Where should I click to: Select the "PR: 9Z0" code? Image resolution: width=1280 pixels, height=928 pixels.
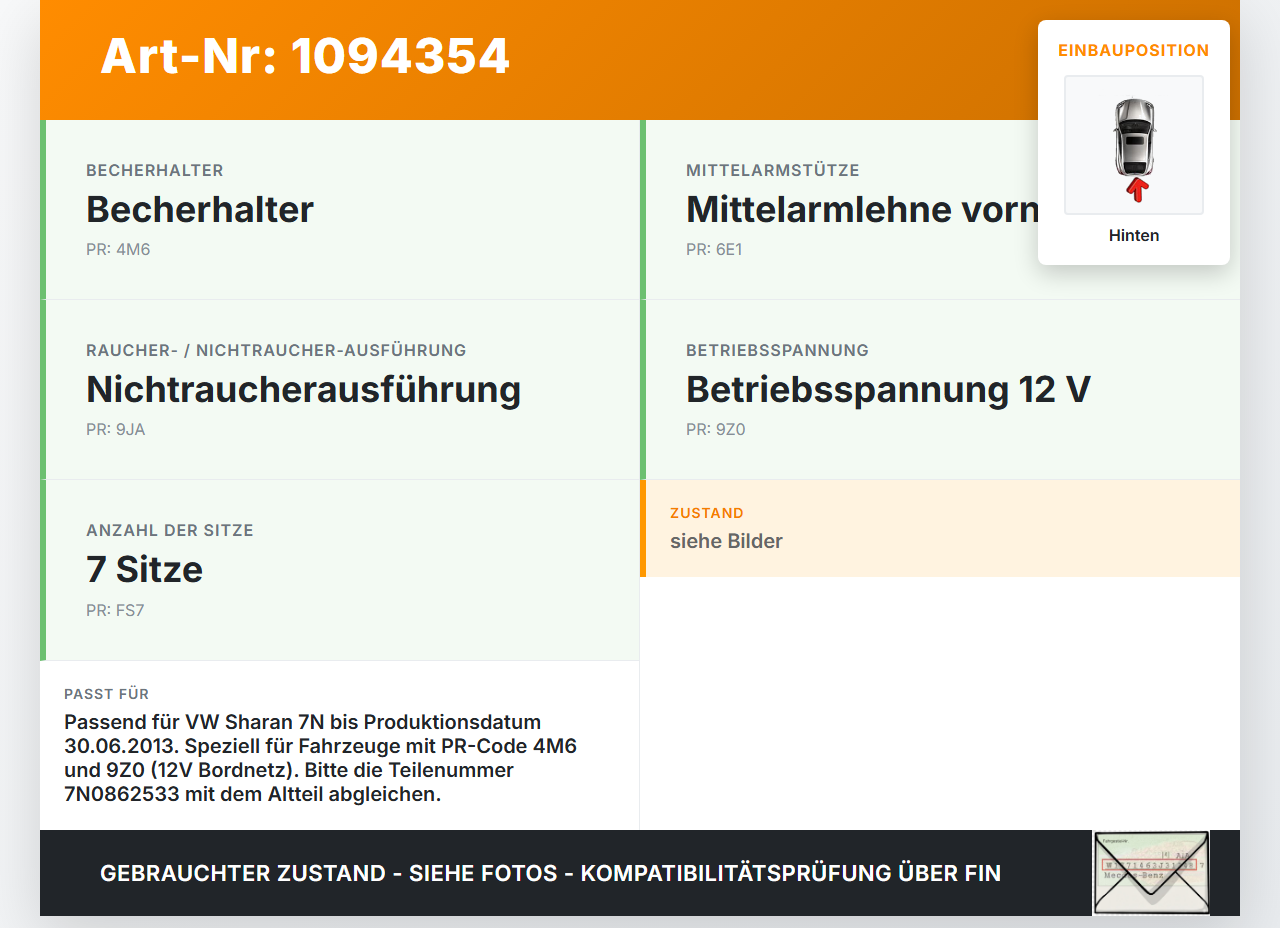[x=716, y=430]
